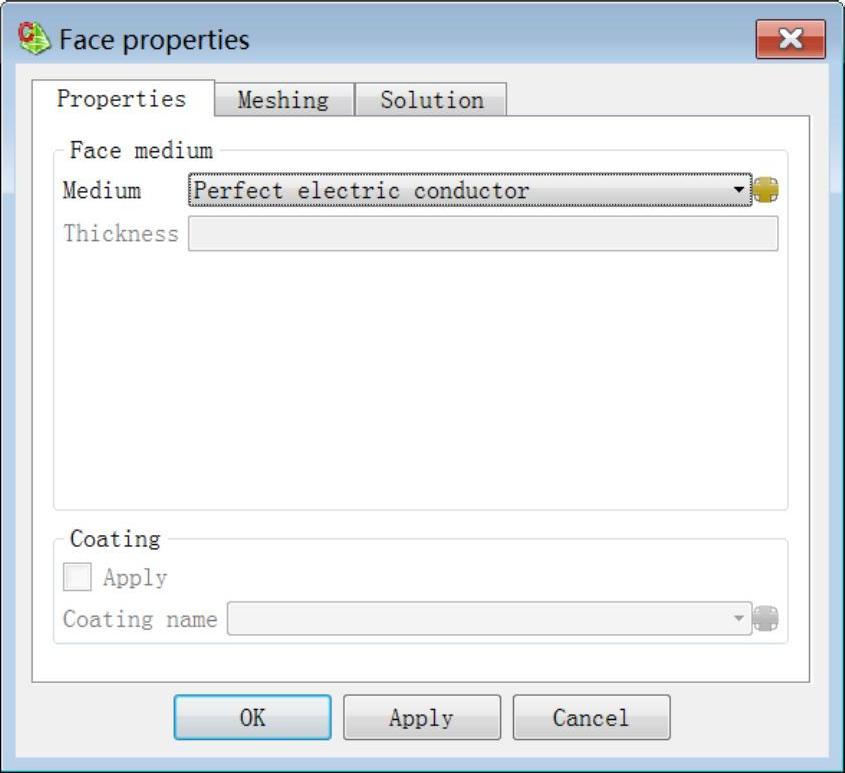Click the Face medium group heading
Screen dimensions: 845x773
point(141,150)
